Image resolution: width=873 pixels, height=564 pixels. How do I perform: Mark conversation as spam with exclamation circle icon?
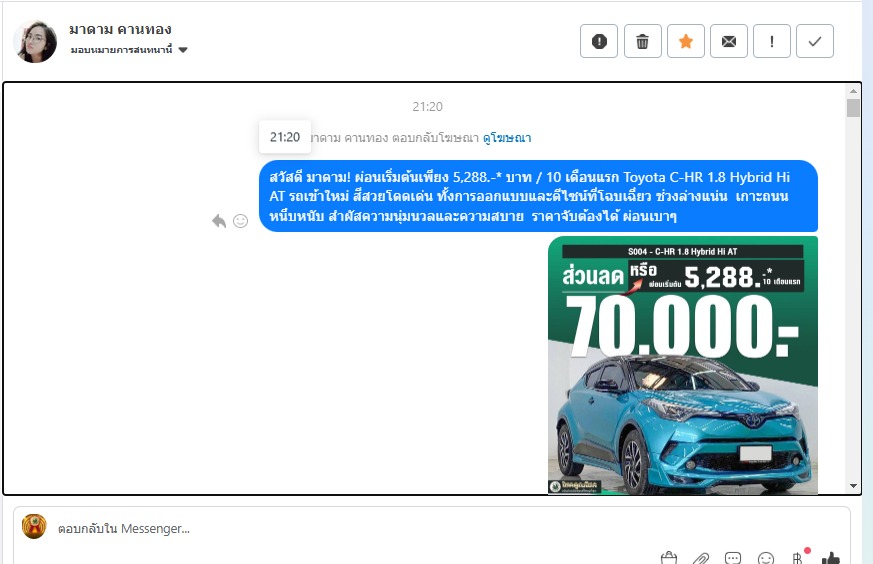coord(599,41)
